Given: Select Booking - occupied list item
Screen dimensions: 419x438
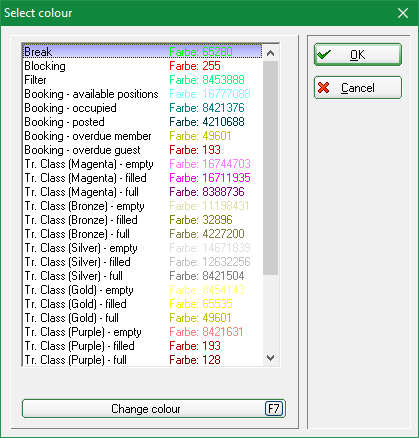Looking at the screenshot, I should coord(143,108).
